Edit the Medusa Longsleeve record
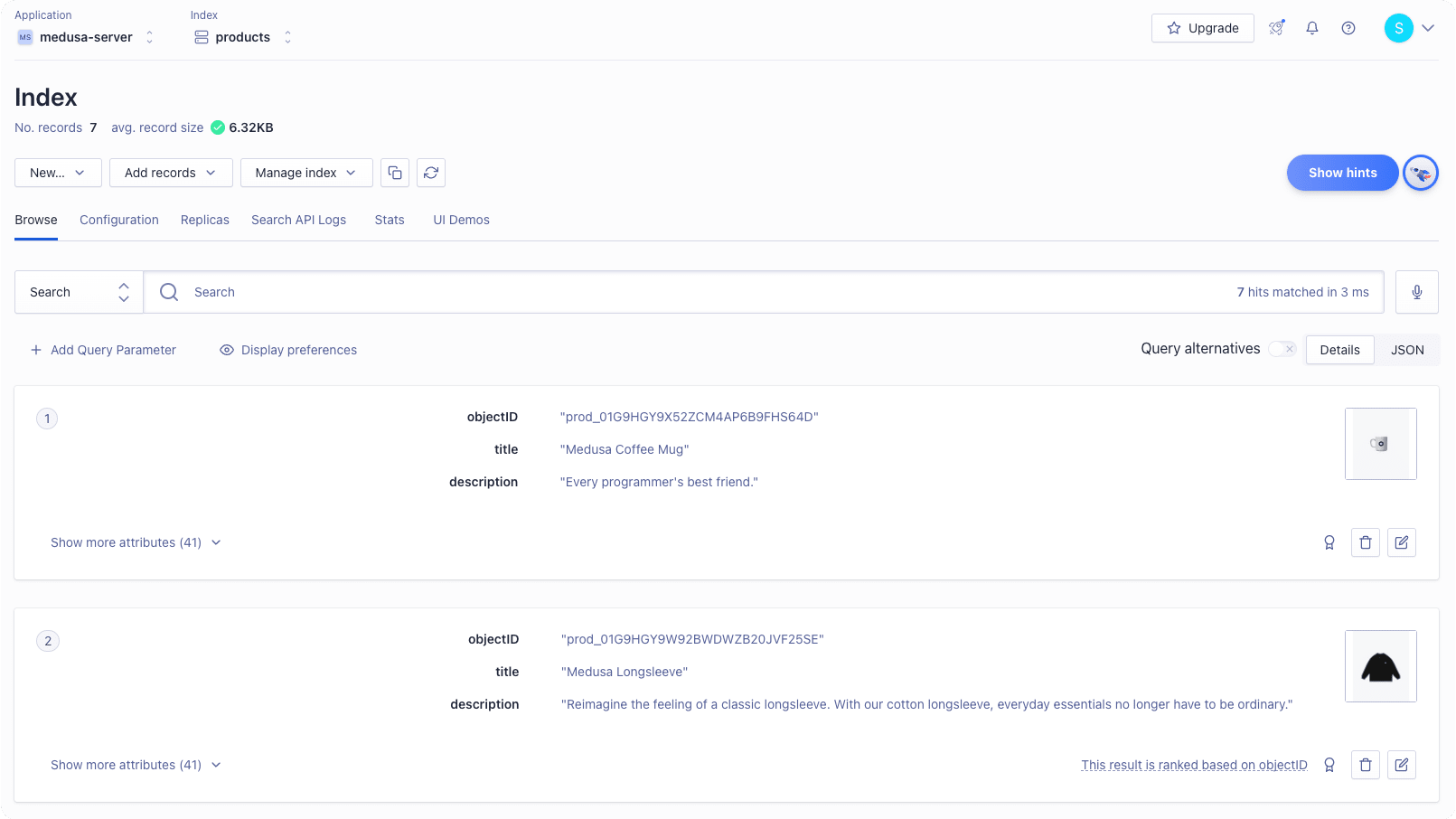Screen dimensions: 1456x819 click(x=1401, y=764)
